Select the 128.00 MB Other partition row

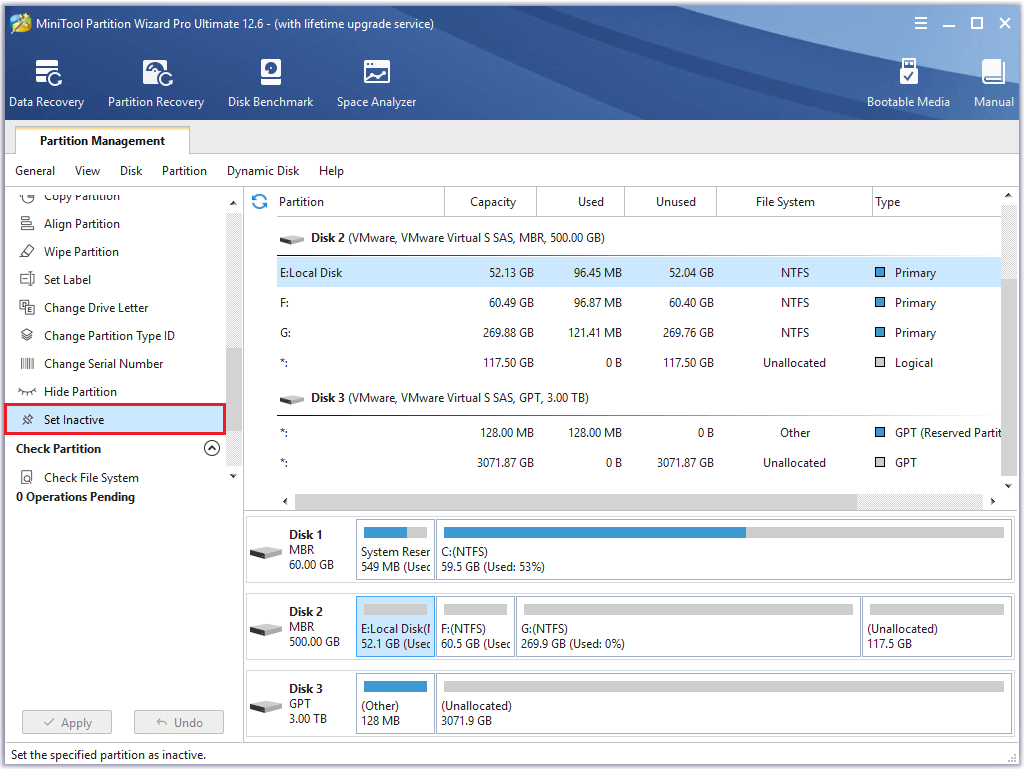[639, 433]
